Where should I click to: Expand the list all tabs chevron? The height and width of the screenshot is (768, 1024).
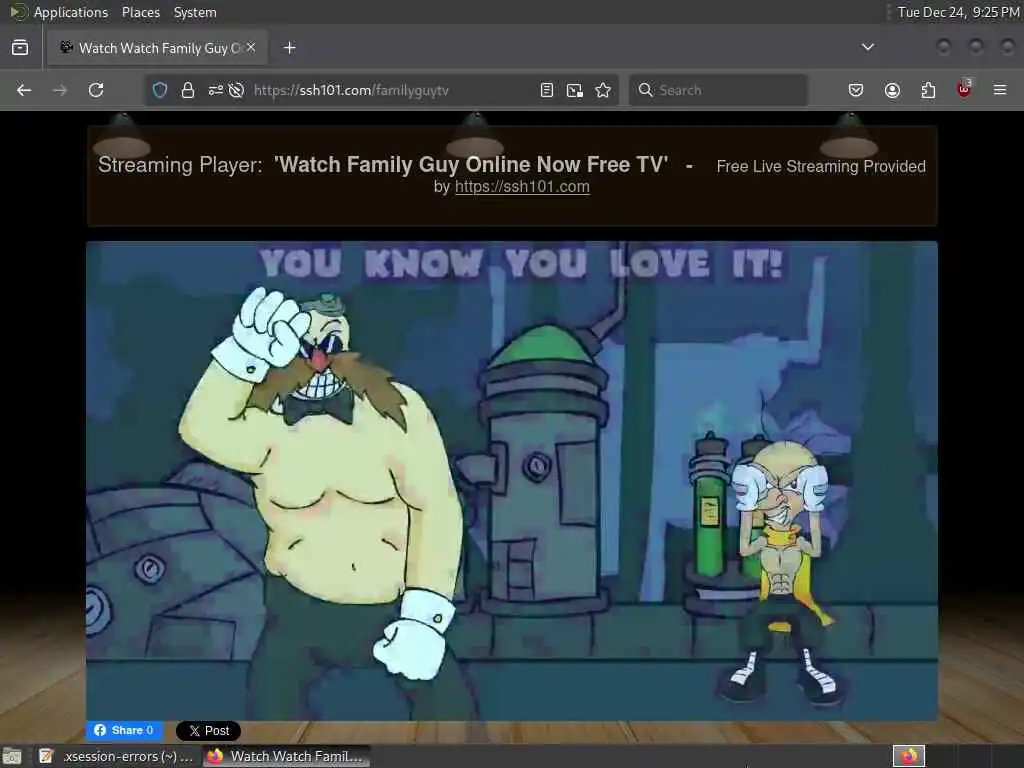tap(867, 47)
